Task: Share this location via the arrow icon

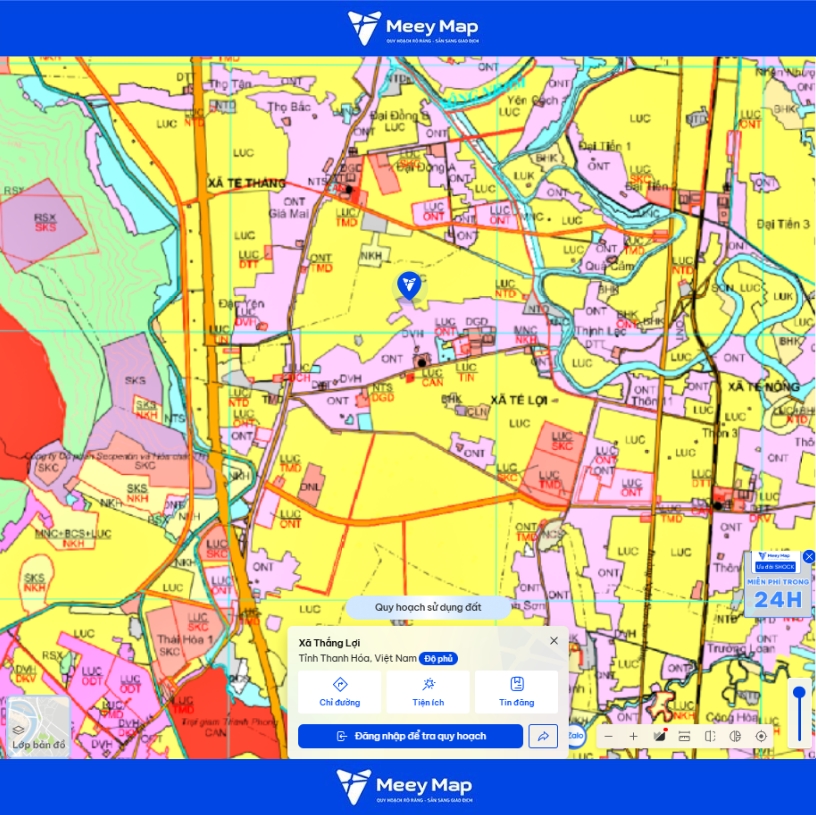Action: pyautogui.click(x=543, y=736)
